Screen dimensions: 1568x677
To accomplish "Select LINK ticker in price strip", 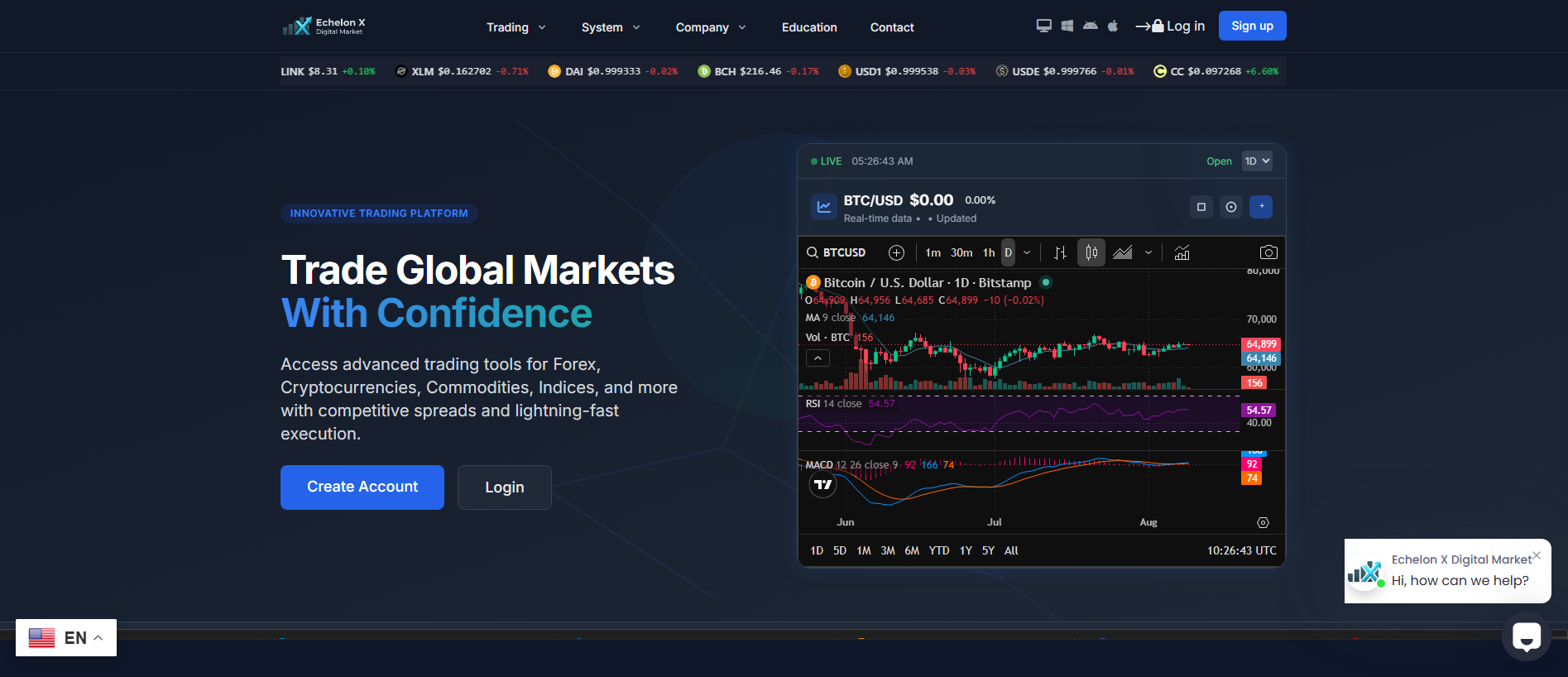I will (328, 71).
